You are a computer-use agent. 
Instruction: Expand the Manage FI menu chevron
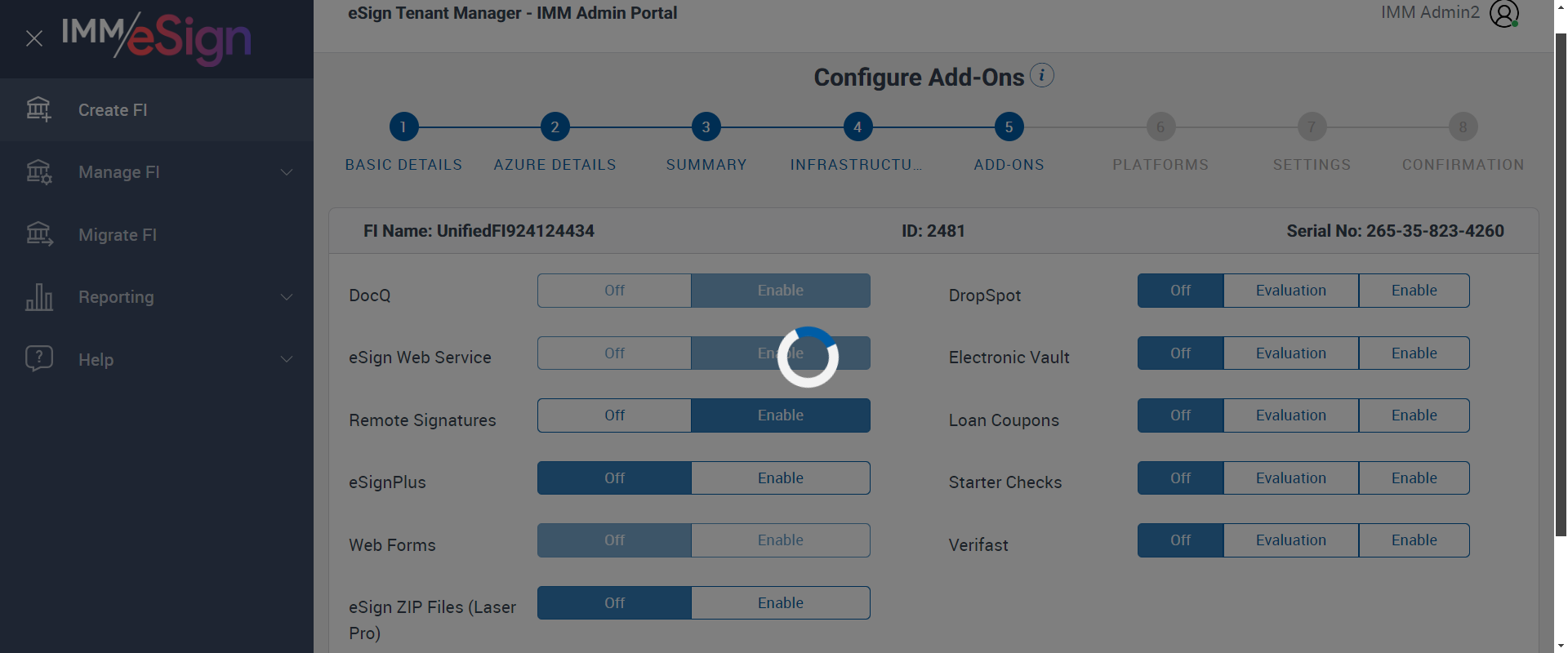(x=287, y=172)
